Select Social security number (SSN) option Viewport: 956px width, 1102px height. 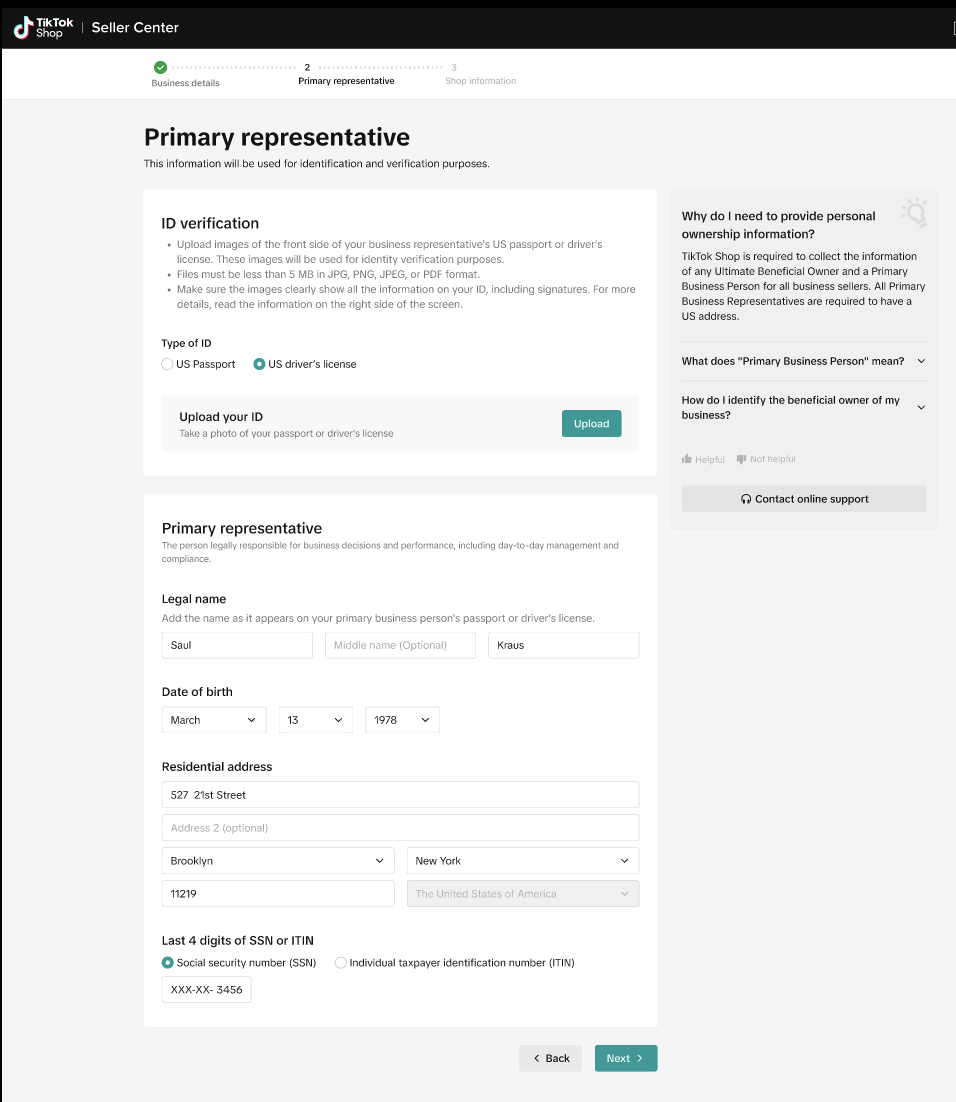point(168,963)
